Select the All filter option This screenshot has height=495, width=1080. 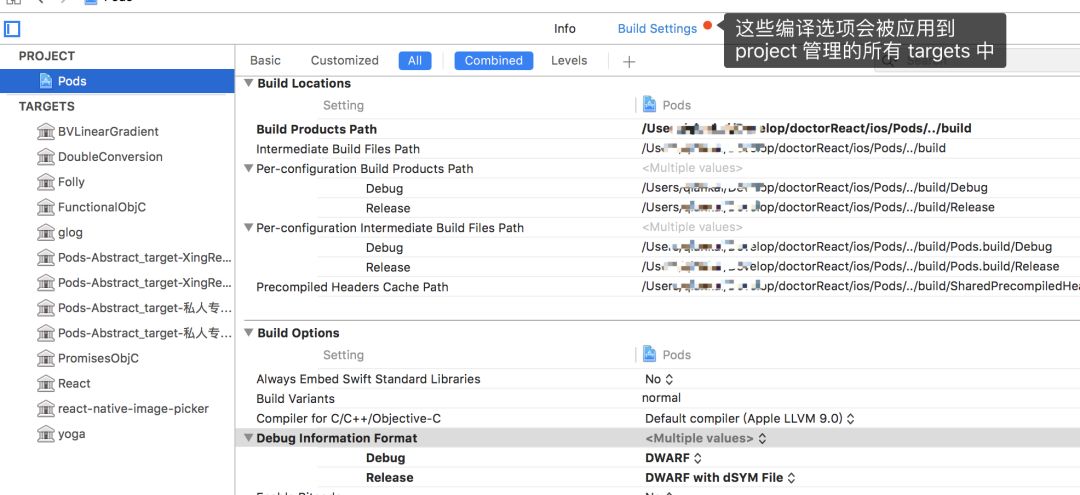point(414,61)
